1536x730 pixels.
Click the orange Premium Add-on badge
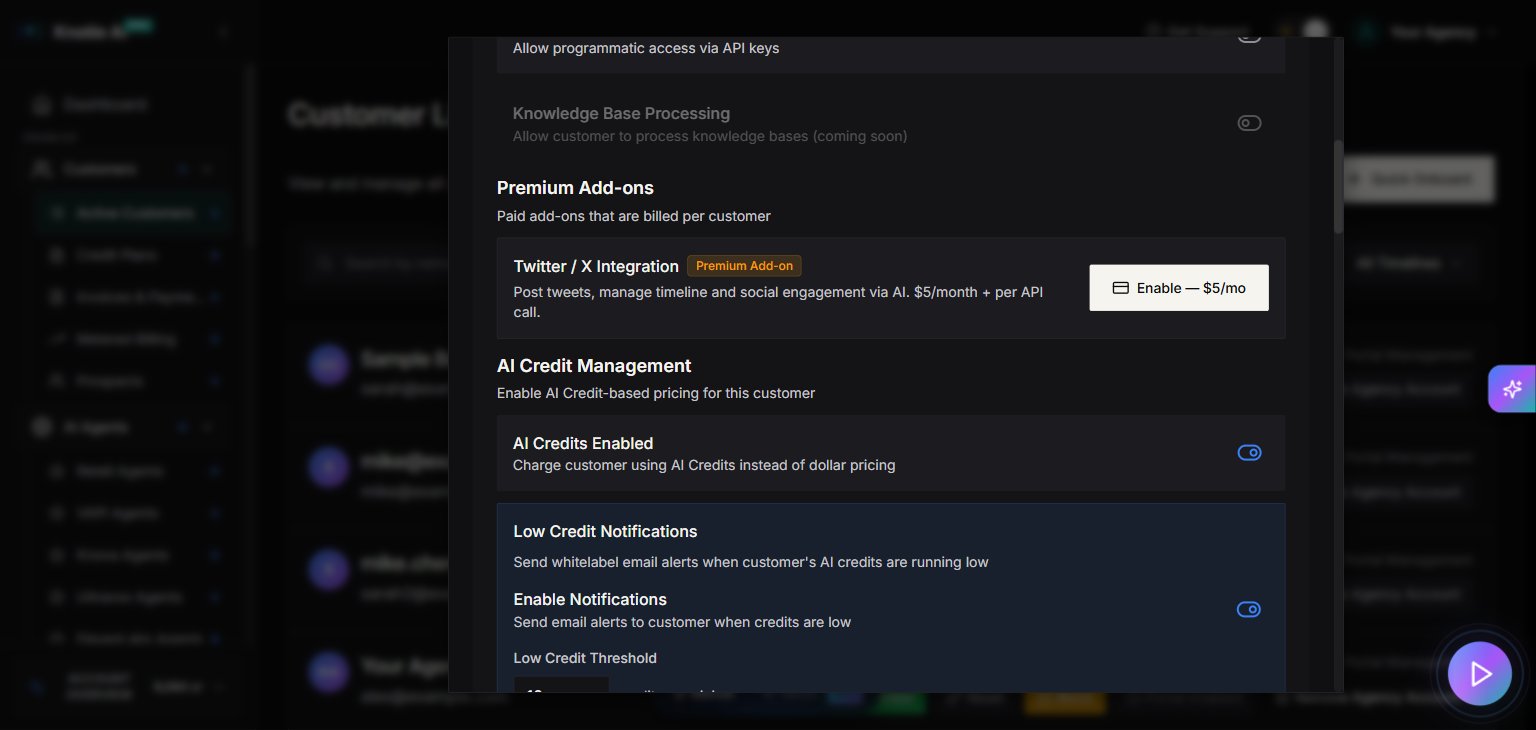744,266
